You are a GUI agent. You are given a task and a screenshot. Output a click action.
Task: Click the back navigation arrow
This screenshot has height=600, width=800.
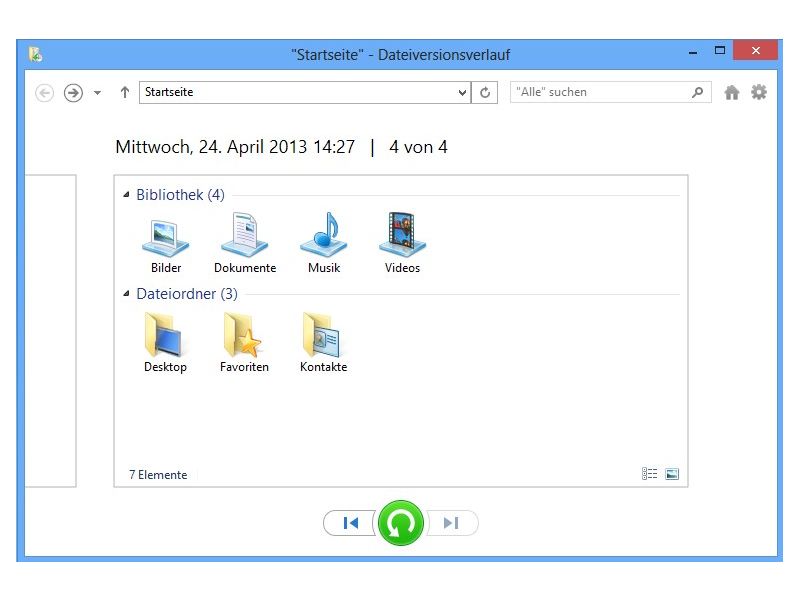[x=45, y=93]
